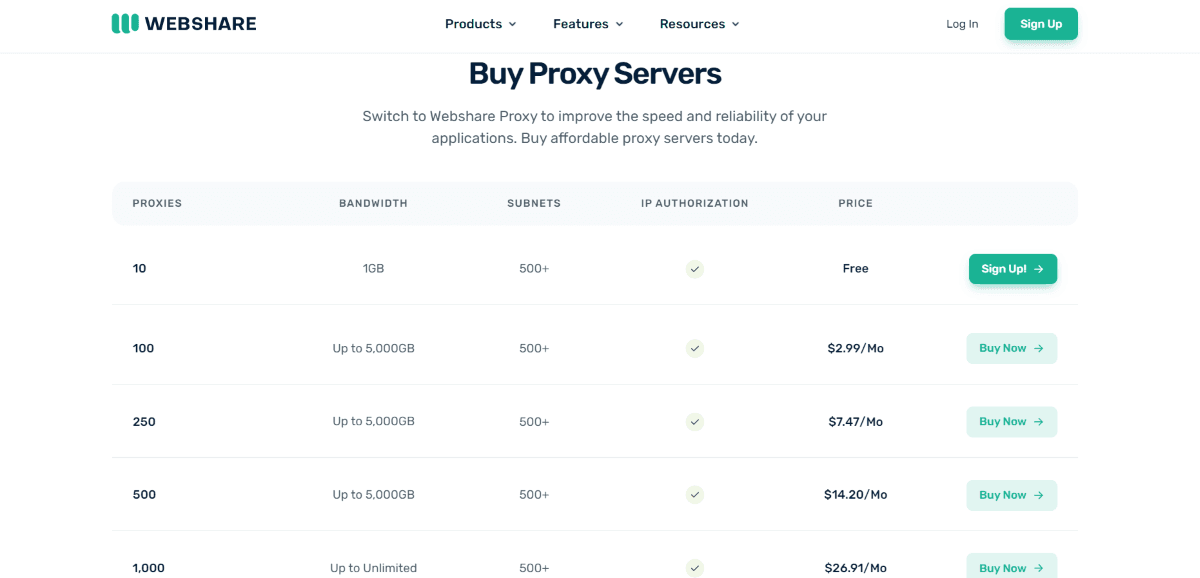Image resolution: width=1200 pixels, height=578 pixels.
Task: Click the green Sign Up header button
Action: pos(1041,24)
